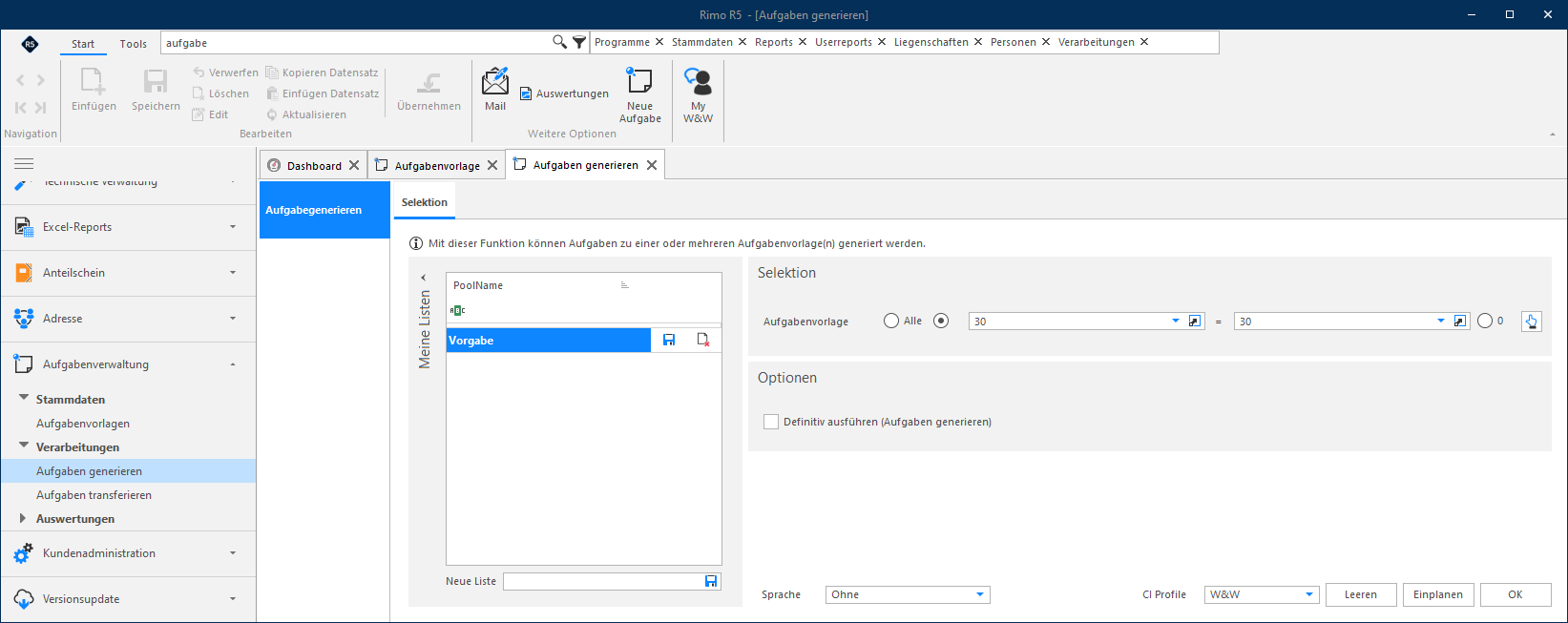Open Auswertungen in Weitere Optionen group
This screenshot has width=1568, height=623.
564,93
